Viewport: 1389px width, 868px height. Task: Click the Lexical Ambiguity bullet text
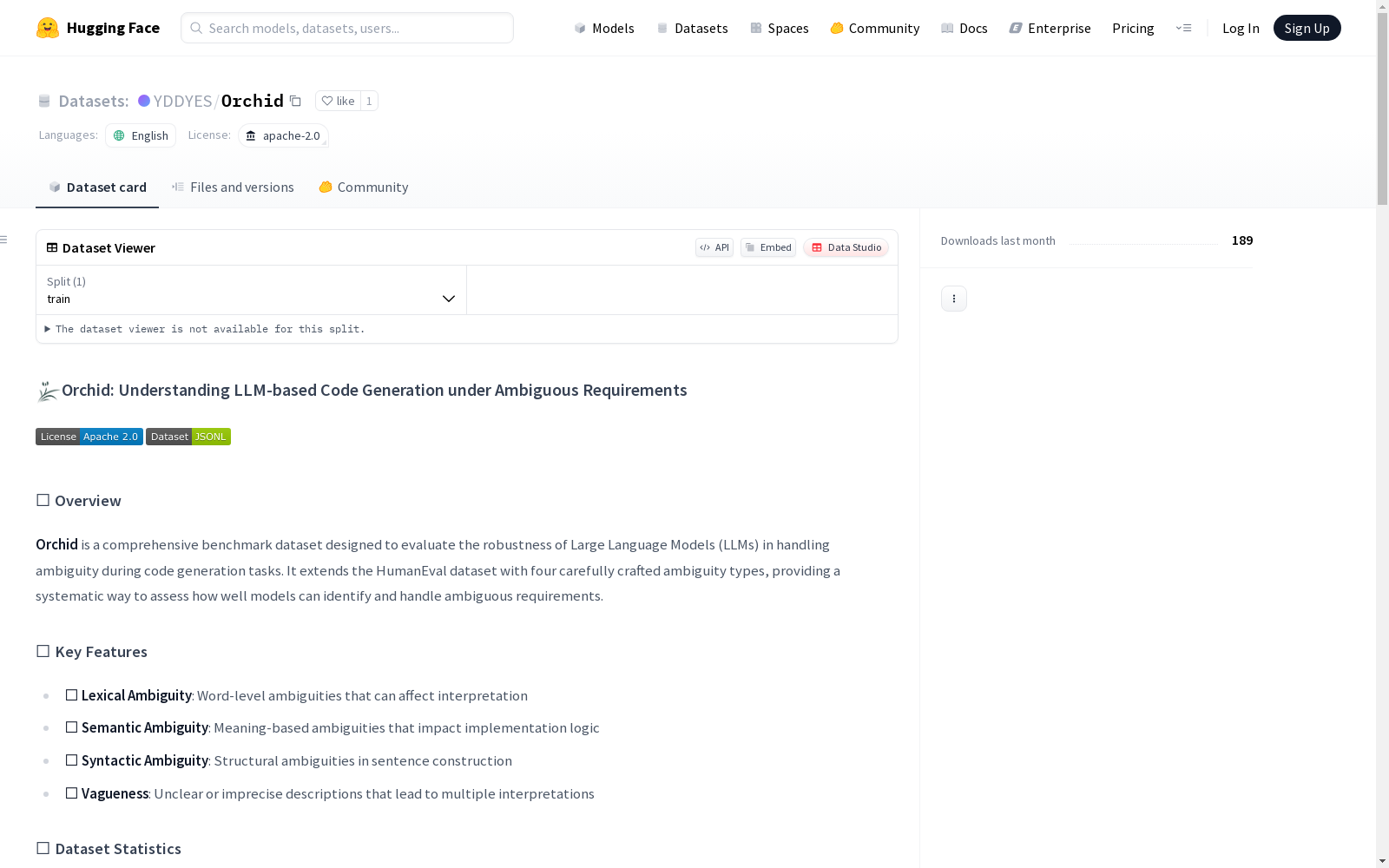point(296,695)
